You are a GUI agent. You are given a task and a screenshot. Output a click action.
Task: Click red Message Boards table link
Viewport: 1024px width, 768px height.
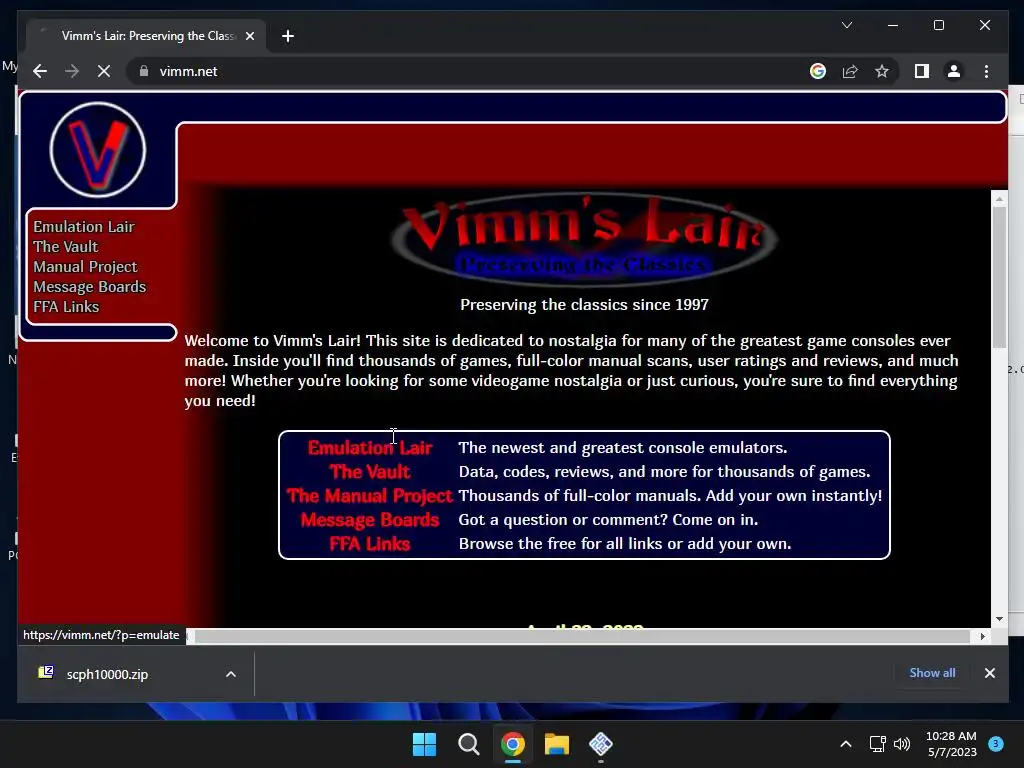pyautogui.click(x=370, y=520)
